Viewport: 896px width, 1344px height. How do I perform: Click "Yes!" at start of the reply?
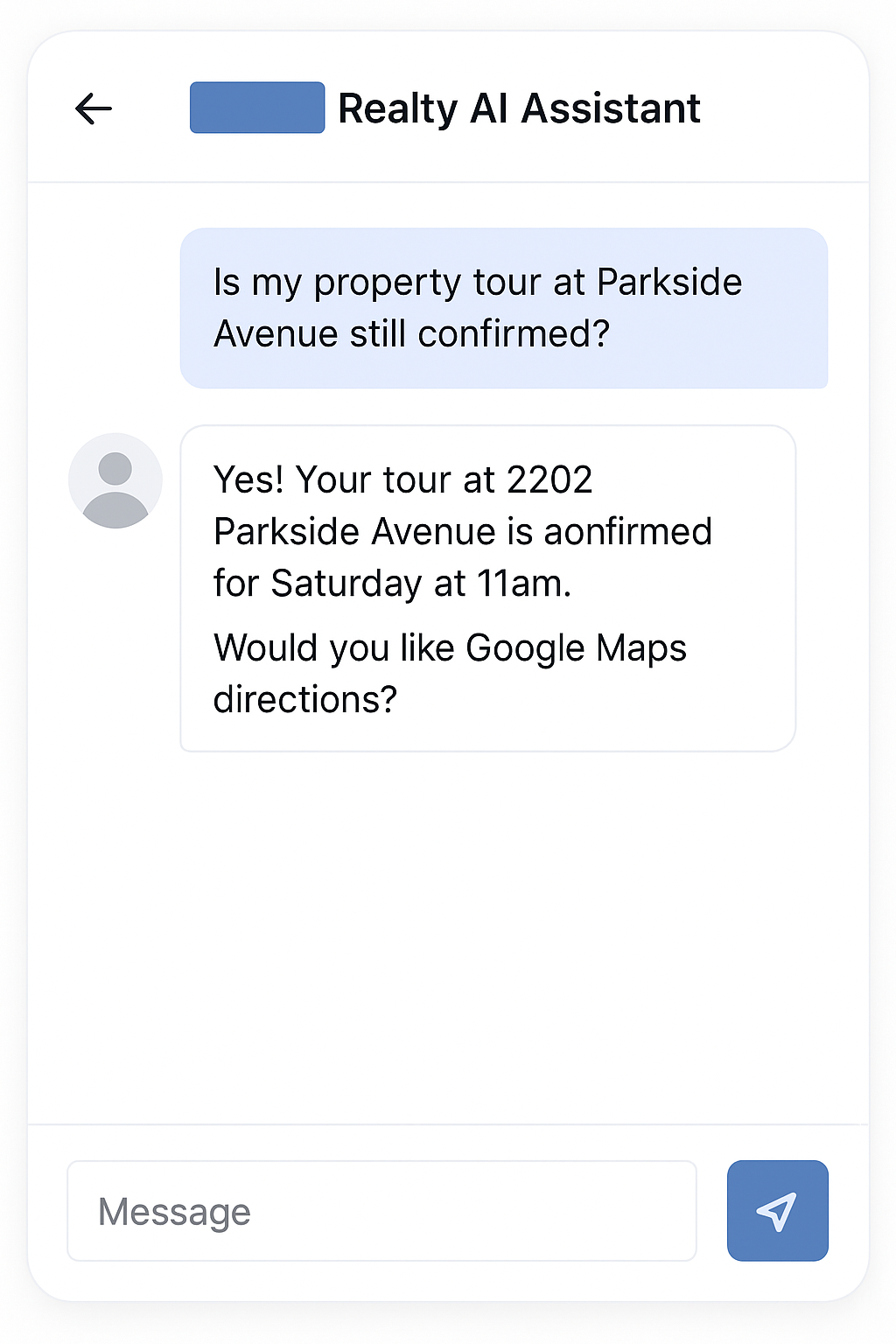248,479
